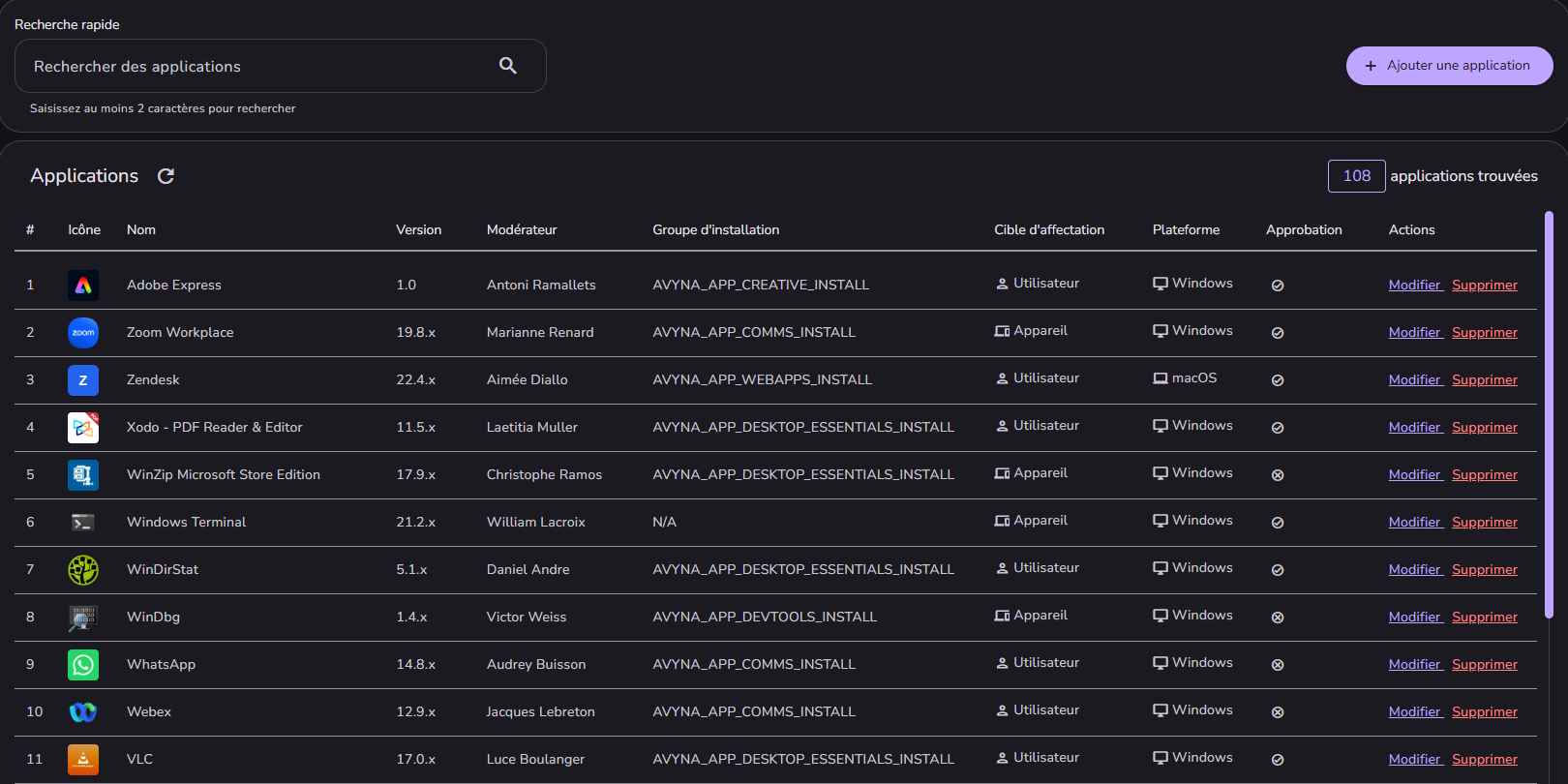The image size is (1568, 784).
Task: Add a new application
Action: pyautogui.click(x=1449, y=66)
